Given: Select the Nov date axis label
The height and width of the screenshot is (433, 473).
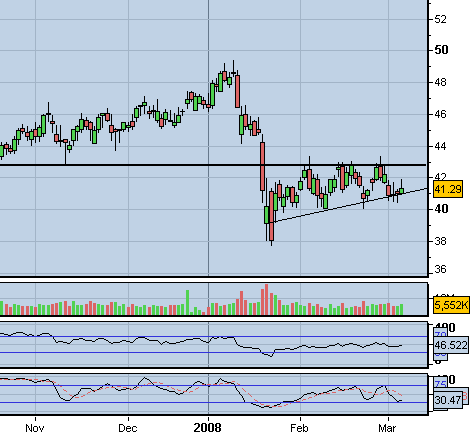Looking at the screenshot, I should tap(35, 428).
